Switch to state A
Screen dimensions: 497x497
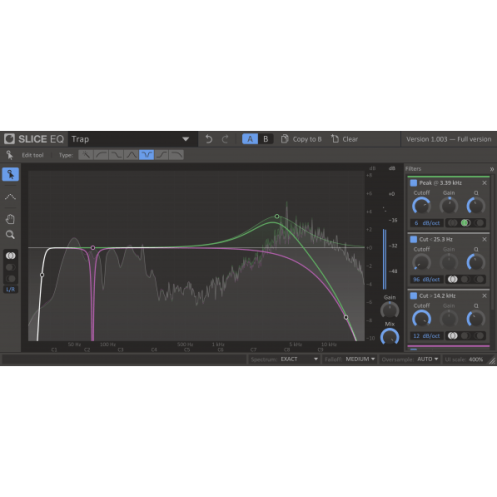click(x=250, y=139)
